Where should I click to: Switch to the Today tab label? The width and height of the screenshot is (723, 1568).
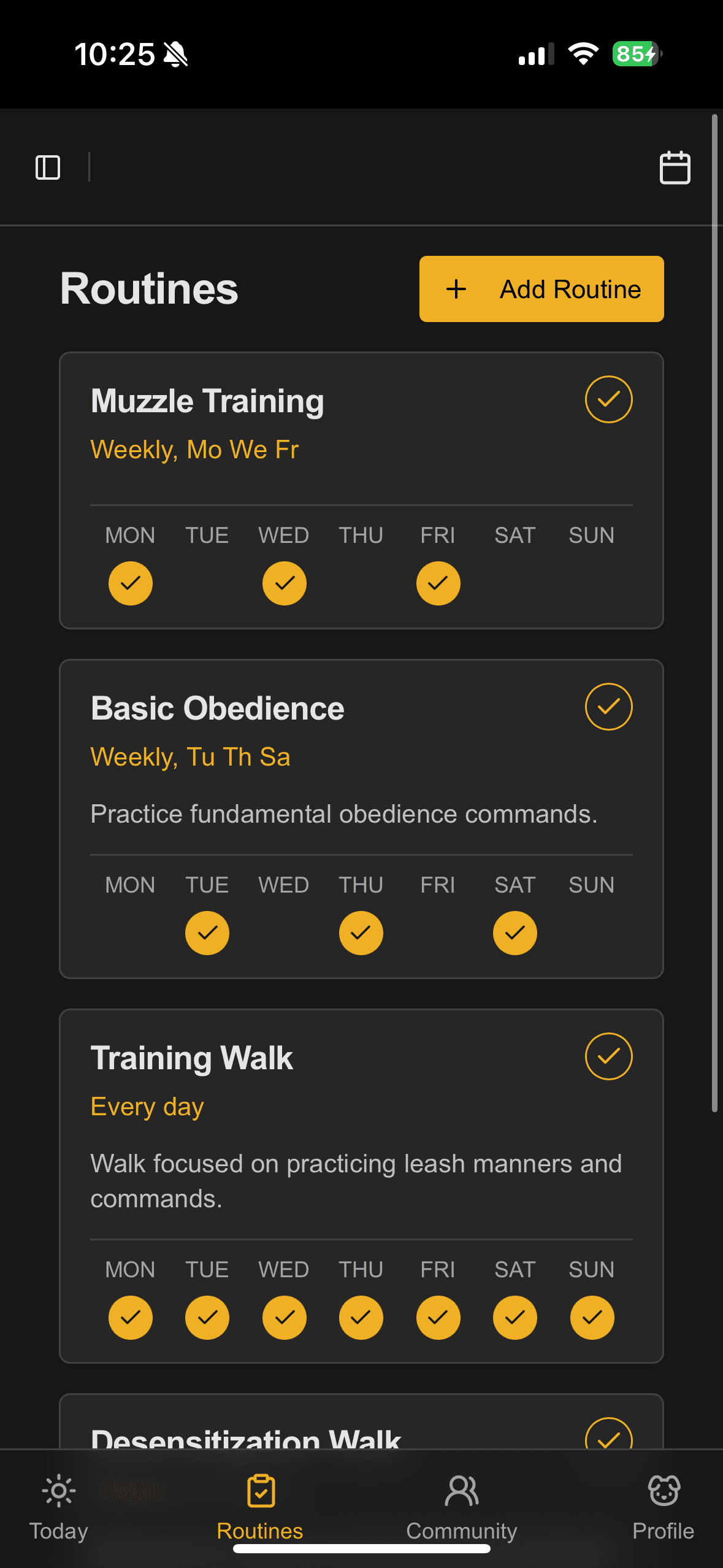(x=59, y=1531)
